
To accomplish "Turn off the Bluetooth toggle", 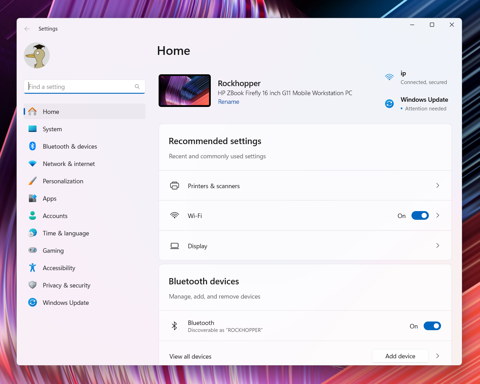I will click(x=432, y=326).
